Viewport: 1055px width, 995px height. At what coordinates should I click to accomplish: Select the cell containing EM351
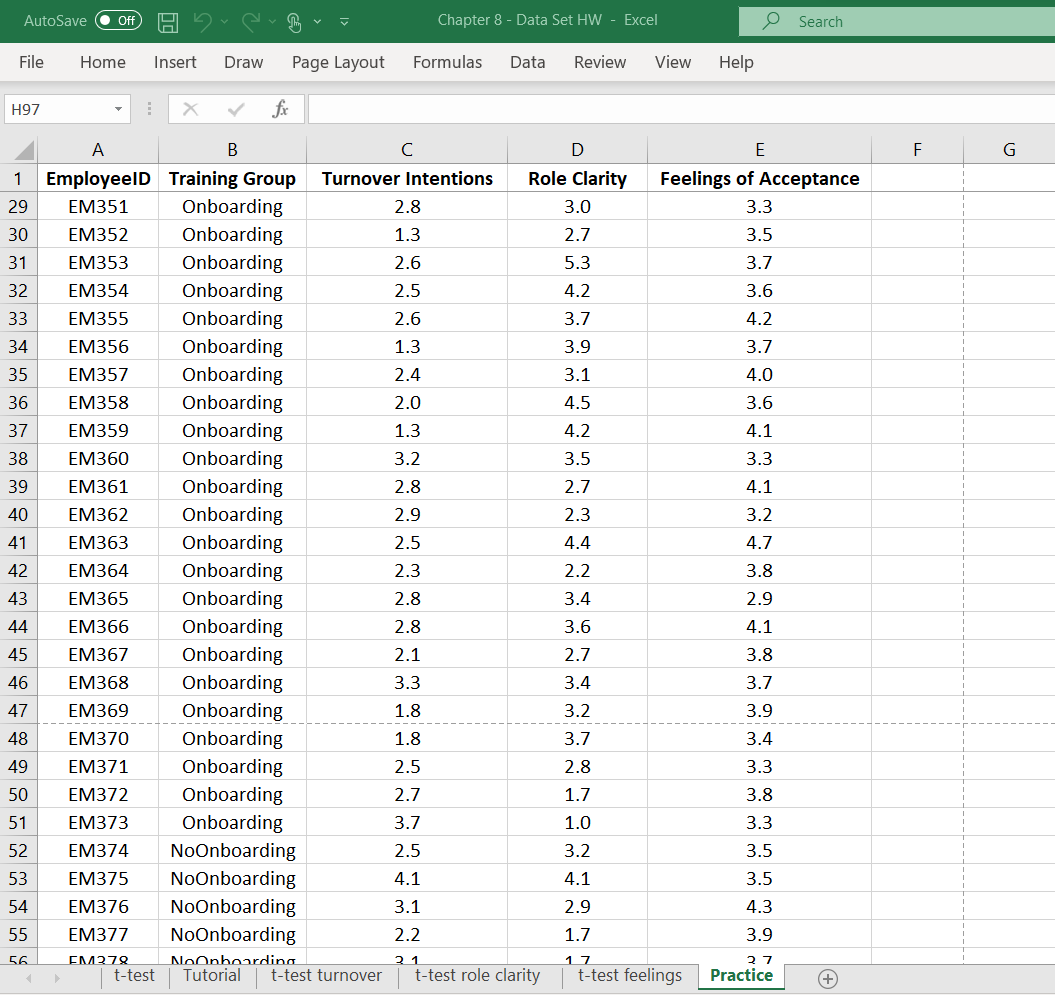tap(97, 206)
